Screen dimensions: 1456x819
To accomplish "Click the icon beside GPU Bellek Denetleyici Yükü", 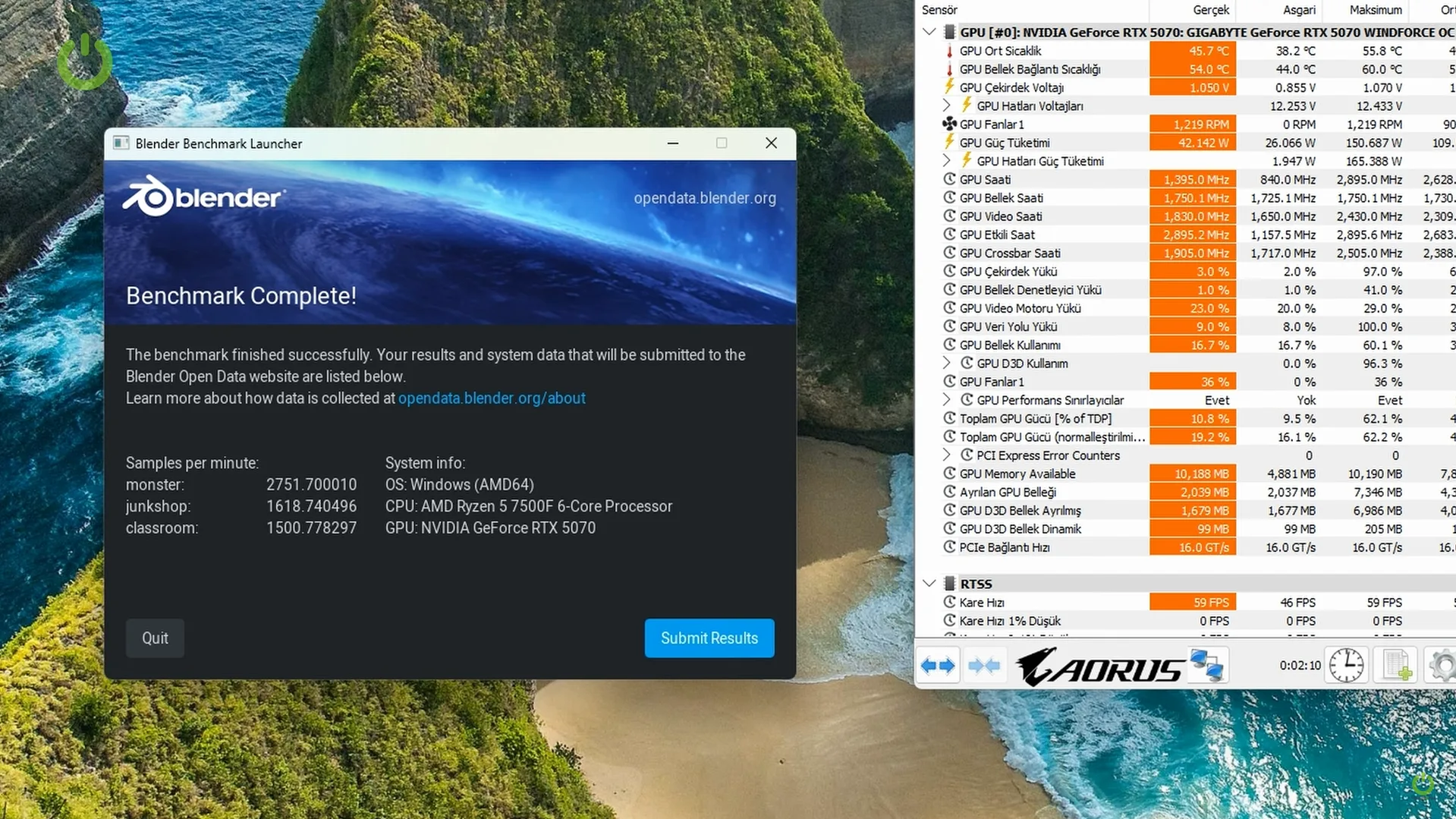I will (x=949, y=289).
